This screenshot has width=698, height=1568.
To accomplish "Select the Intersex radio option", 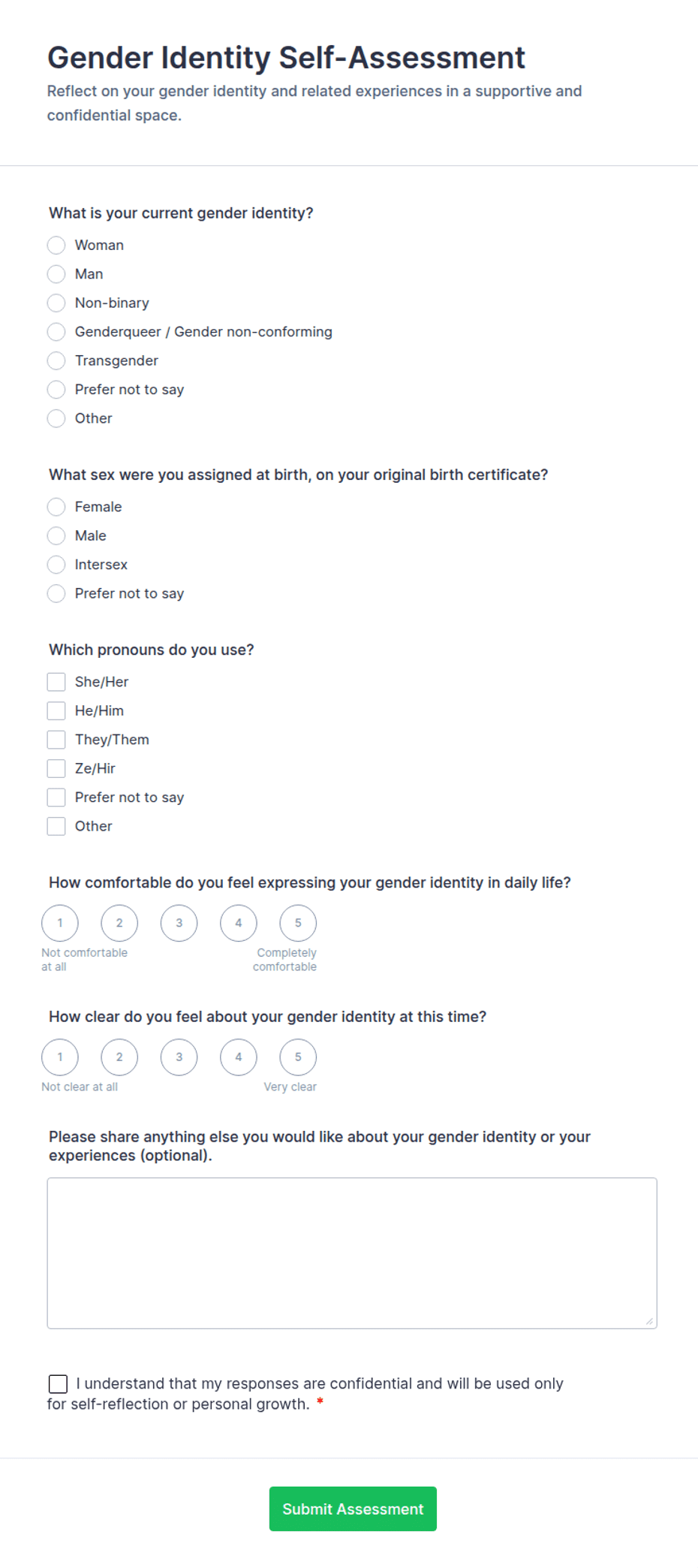I will 56,565.
